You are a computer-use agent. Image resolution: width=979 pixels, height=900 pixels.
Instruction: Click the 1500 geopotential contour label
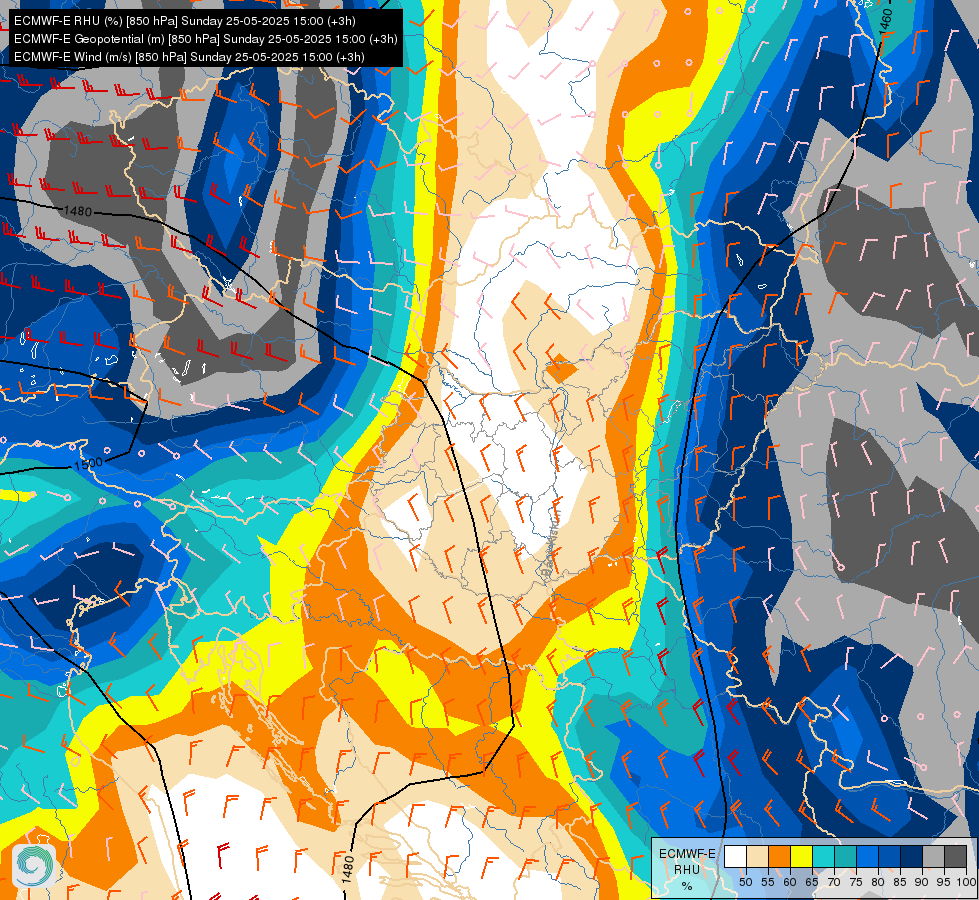88,464
